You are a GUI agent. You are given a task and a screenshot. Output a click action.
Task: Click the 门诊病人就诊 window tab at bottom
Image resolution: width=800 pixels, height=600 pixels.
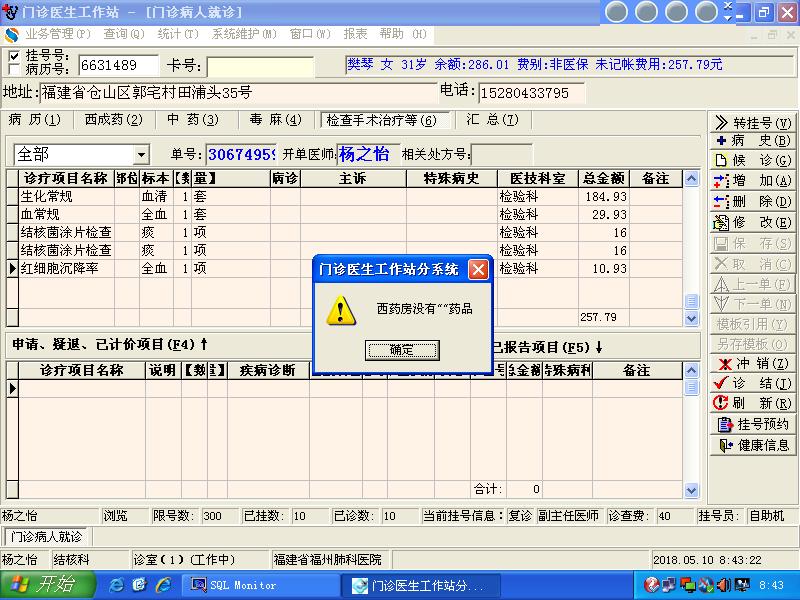(46, 537)
